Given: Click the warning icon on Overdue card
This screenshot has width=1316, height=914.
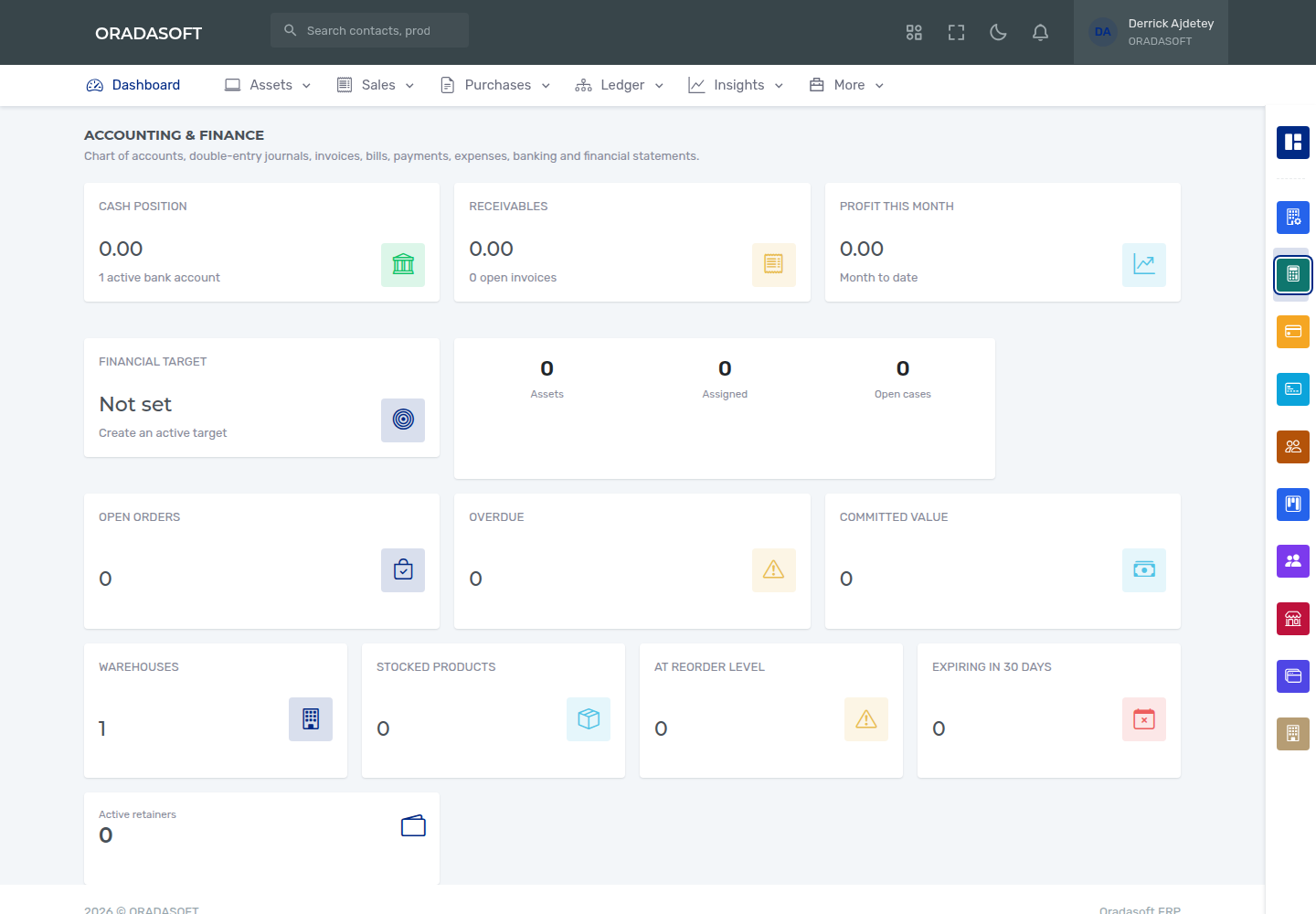Looking at the screenshot, I should (x=774, y=570).
